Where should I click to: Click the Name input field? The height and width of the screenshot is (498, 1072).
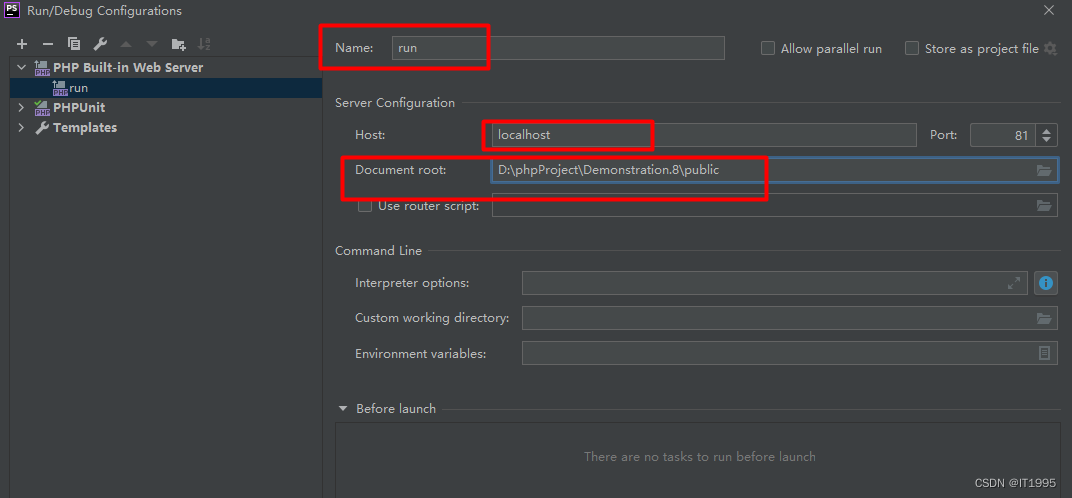[558, 48]
